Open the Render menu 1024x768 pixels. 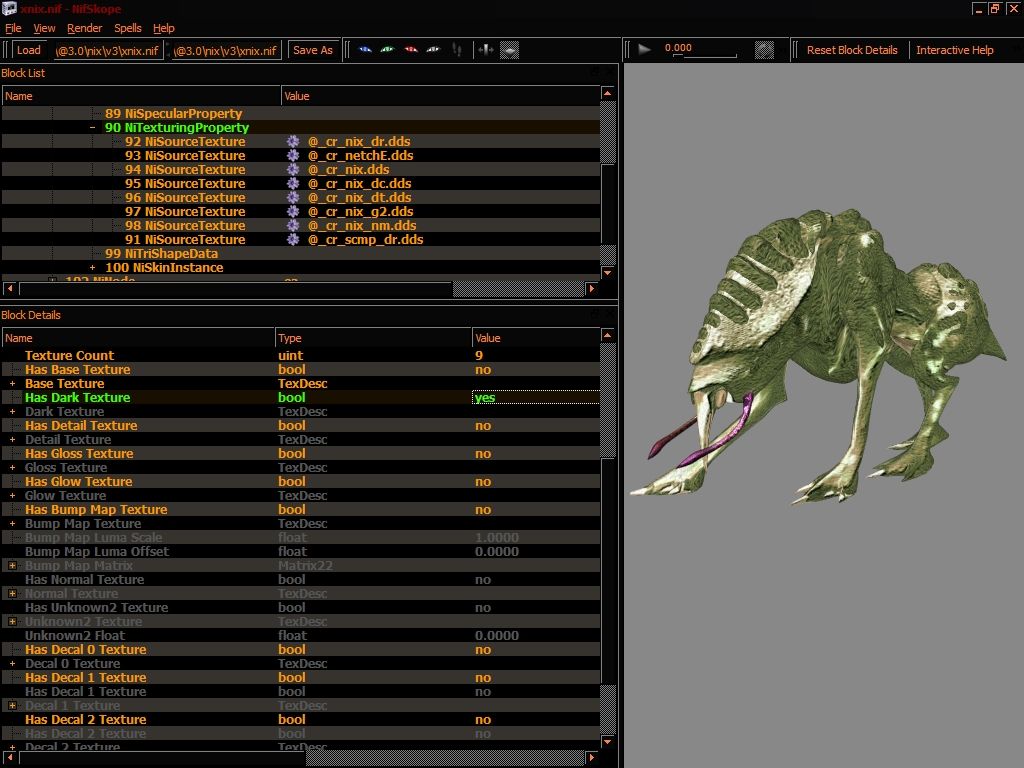pyautogui.click(x=85, y=28)
